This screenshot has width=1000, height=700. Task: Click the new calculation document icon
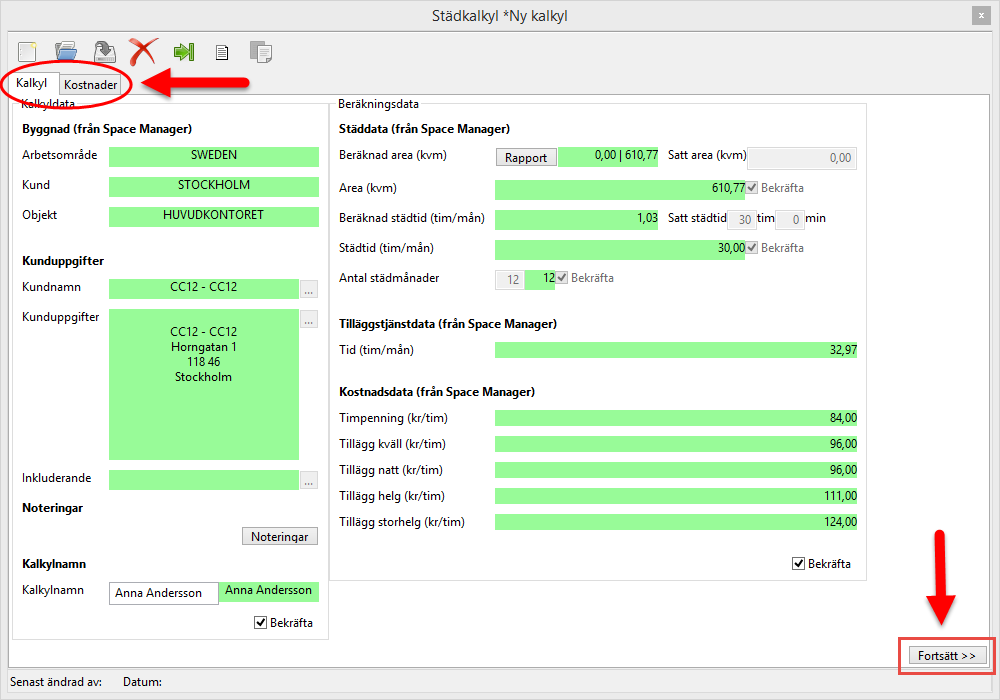[x=29, y=52]
